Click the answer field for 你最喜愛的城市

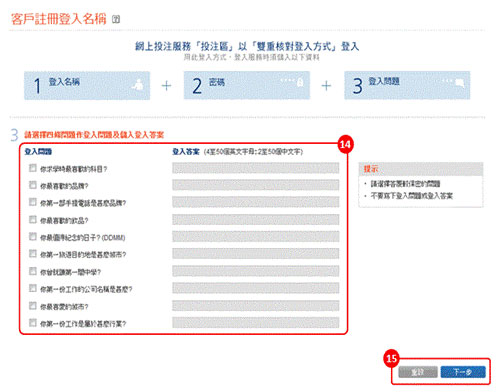pyautogui.click(x=256, y=306)
